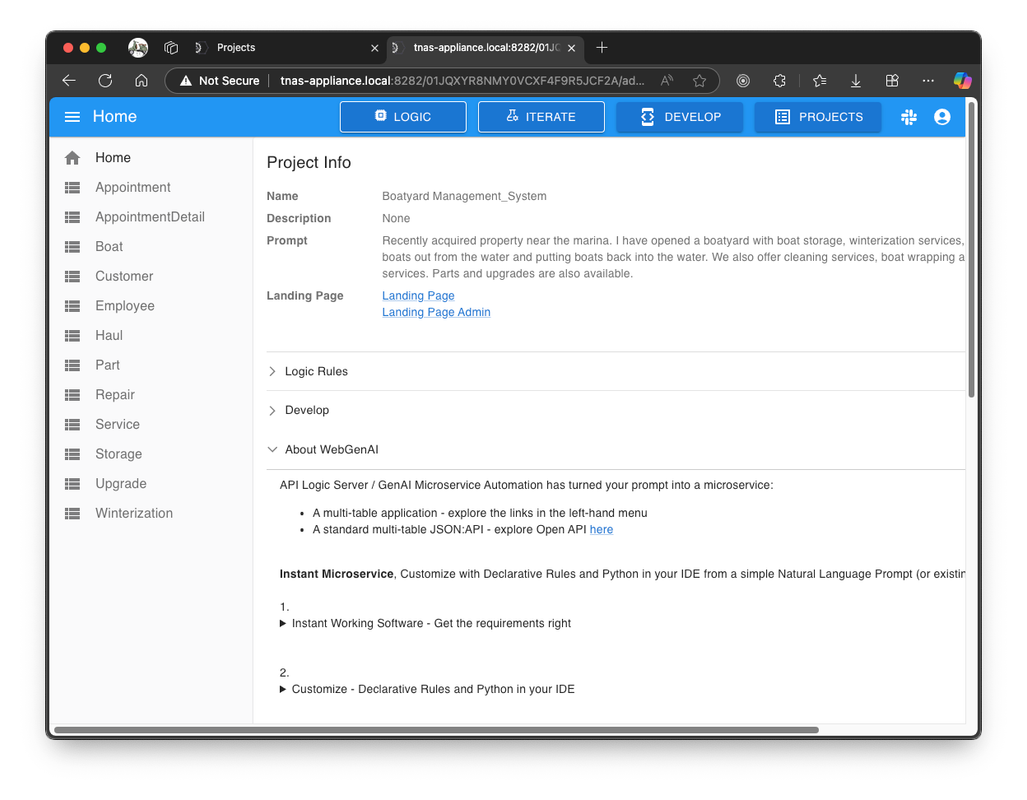Open the PROJECTS button
The height and width of the screenshot is (800, 1027).
(817, 117)
